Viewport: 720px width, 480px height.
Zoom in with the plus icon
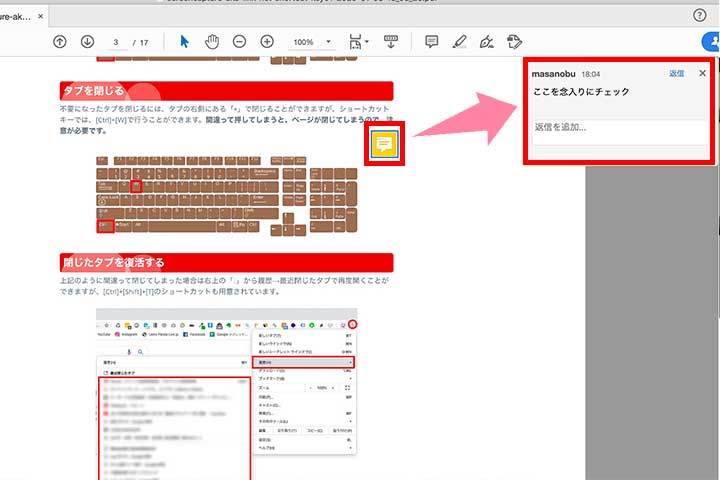(x=267, y=42)
